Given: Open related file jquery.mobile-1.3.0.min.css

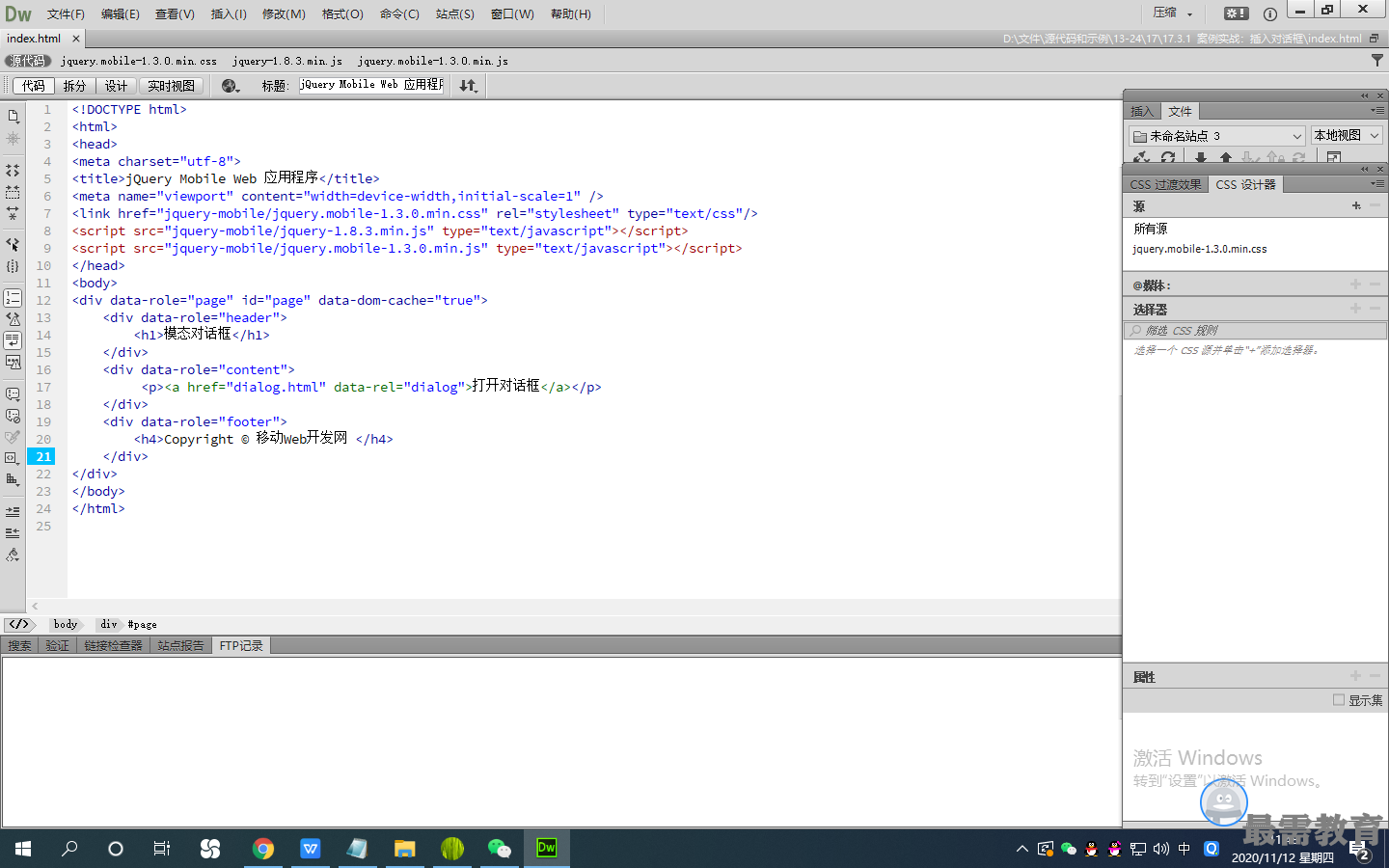Looking at the screenshot, I should (139, 61).
